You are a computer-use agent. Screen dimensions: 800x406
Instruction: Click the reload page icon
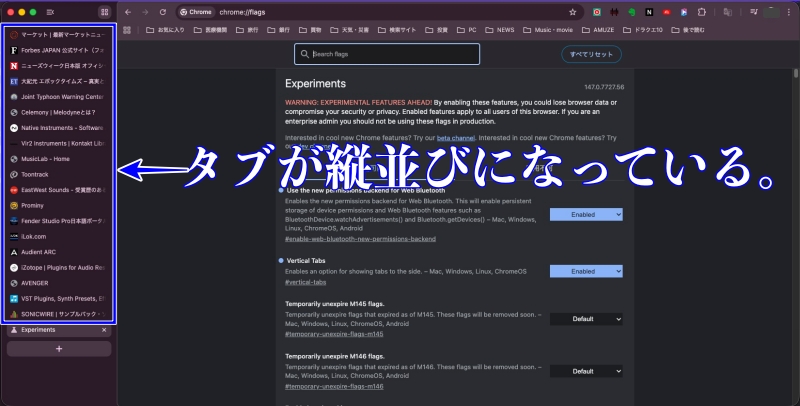[x=163, y=12]
